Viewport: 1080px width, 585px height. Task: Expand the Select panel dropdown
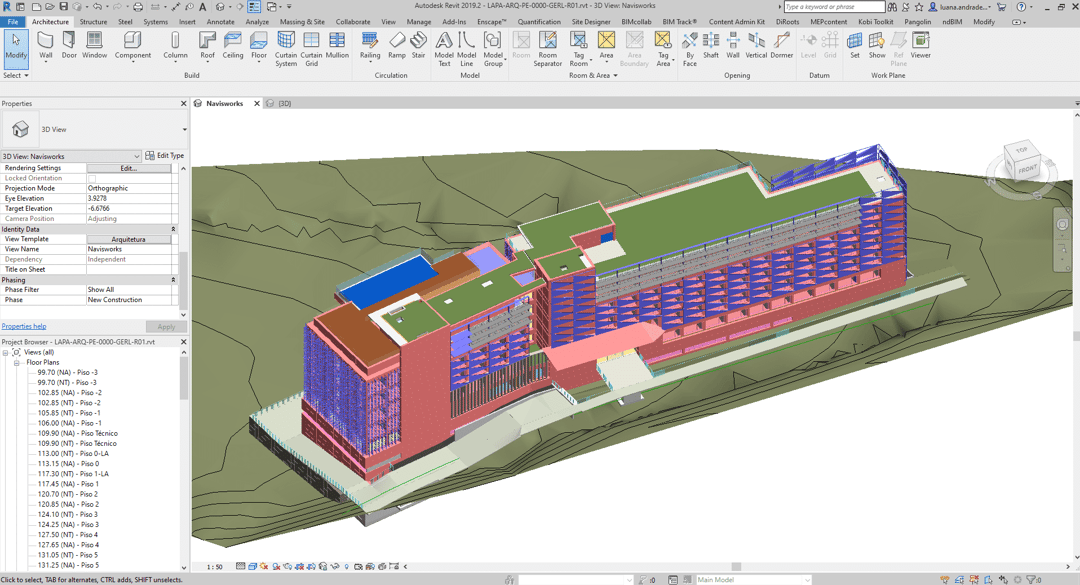point(16,76)
